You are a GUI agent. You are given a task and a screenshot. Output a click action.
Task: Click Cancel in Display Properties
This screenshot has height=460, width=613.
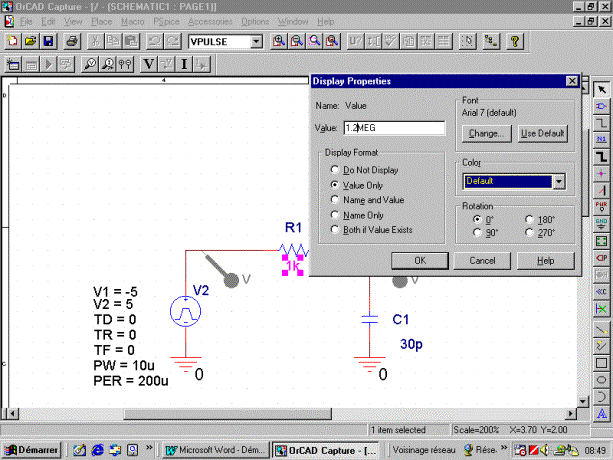pyautogui.click(x=482, y=261)
